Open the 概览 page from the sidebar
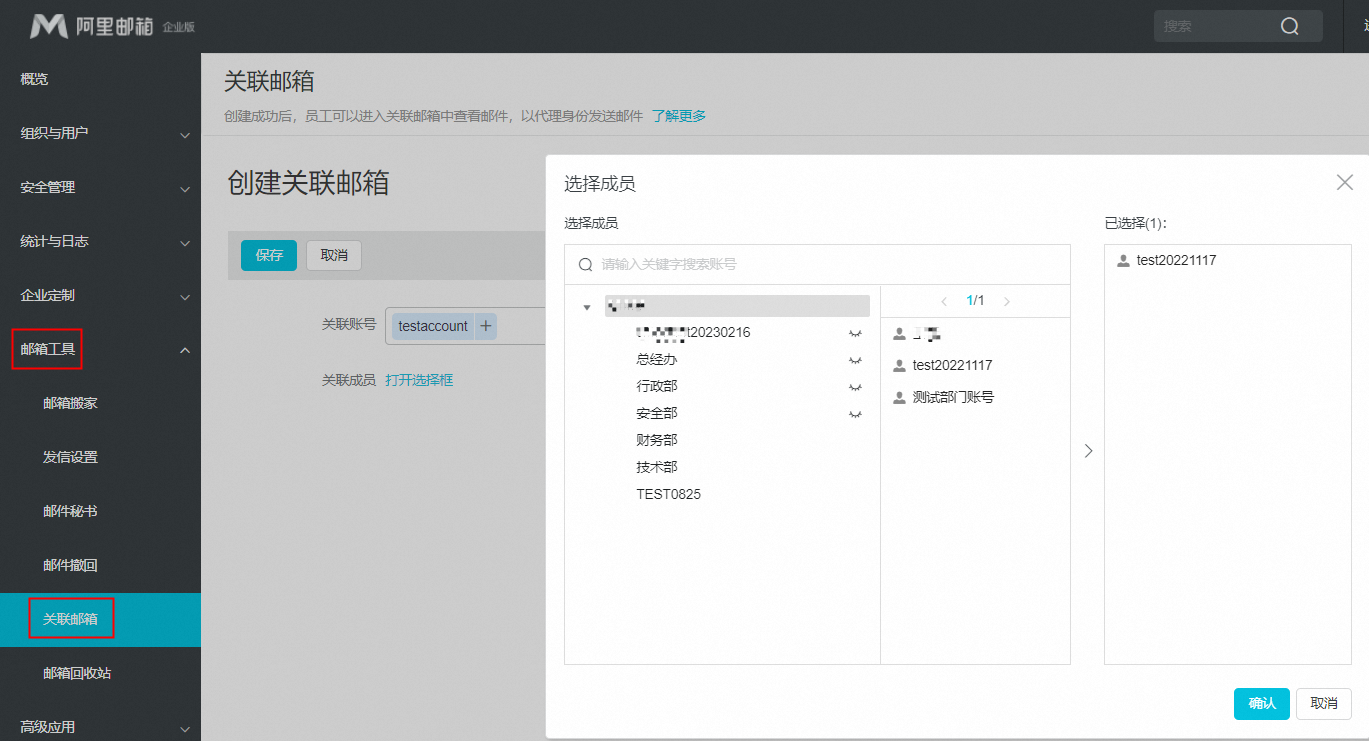Image resolution: width=1369 pixels, height=741 pixels. pyautogui.click(x=37, y=79)
